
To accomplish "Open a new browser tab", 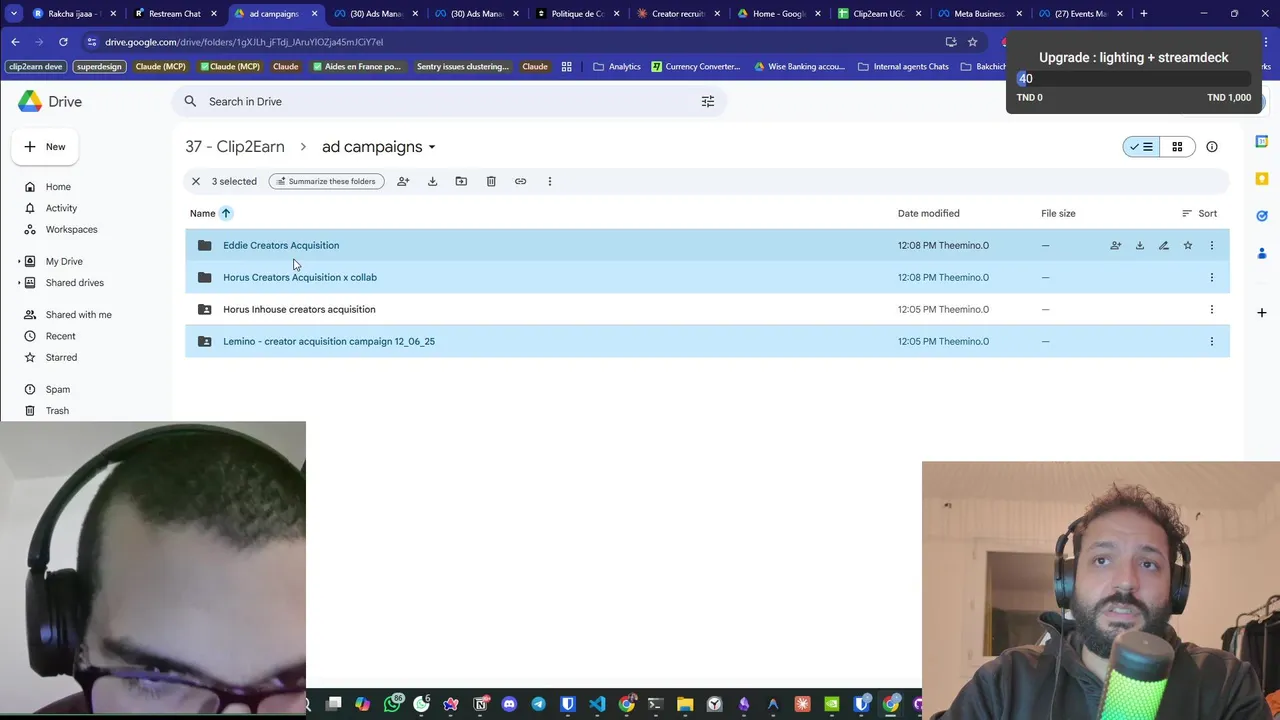I will pyautogui.click(x=1144, y=14).
